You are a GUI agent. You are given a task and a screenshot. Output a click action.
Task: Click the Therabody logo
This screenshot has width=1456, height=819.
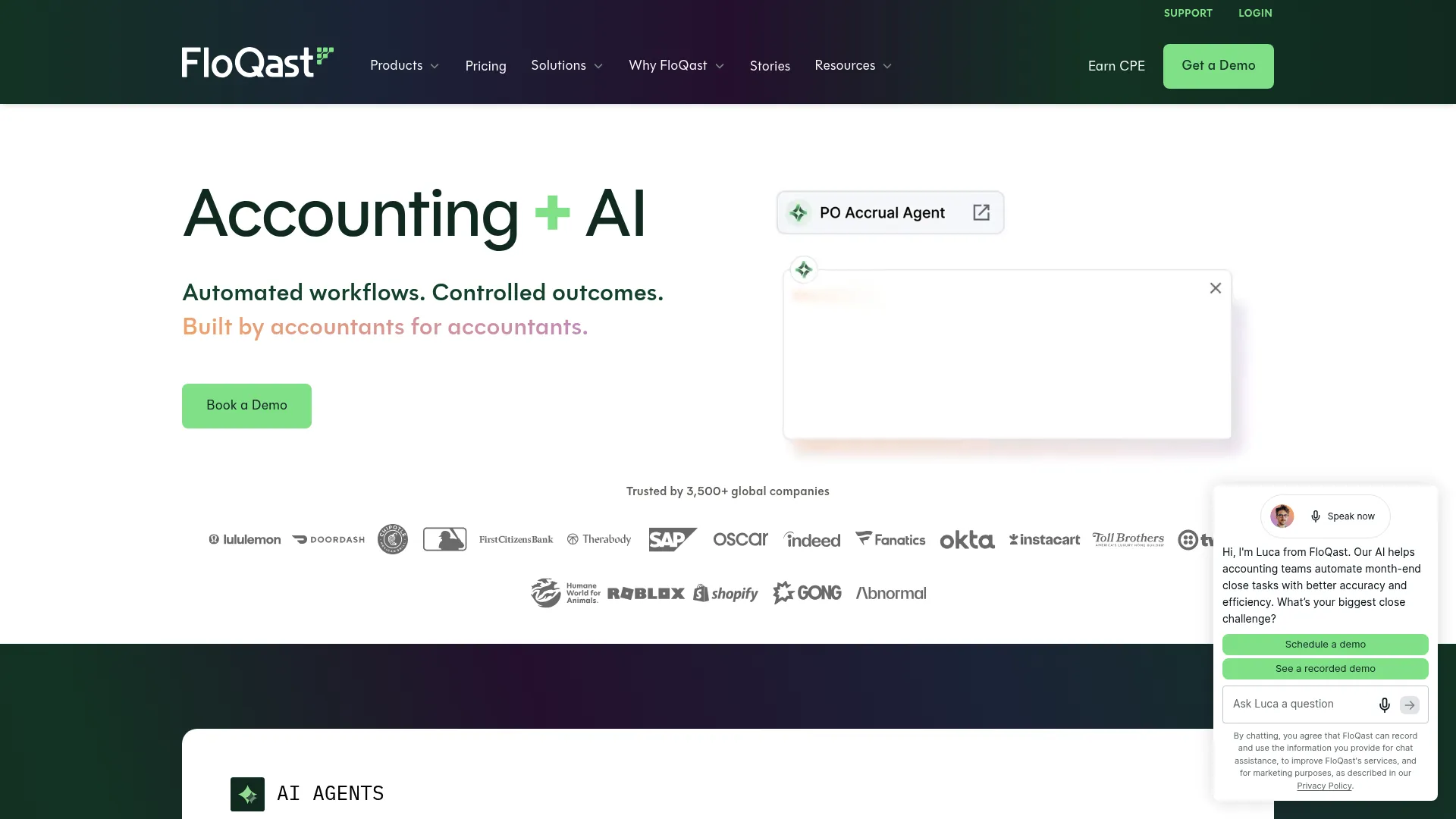pos(599,539)
